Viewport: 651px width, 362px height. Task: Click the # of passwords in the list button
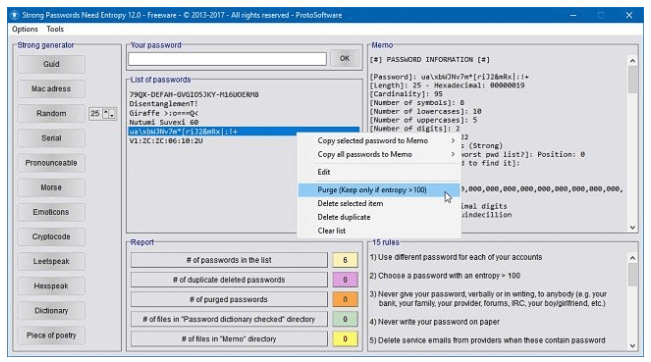click(x=229, y=260)
